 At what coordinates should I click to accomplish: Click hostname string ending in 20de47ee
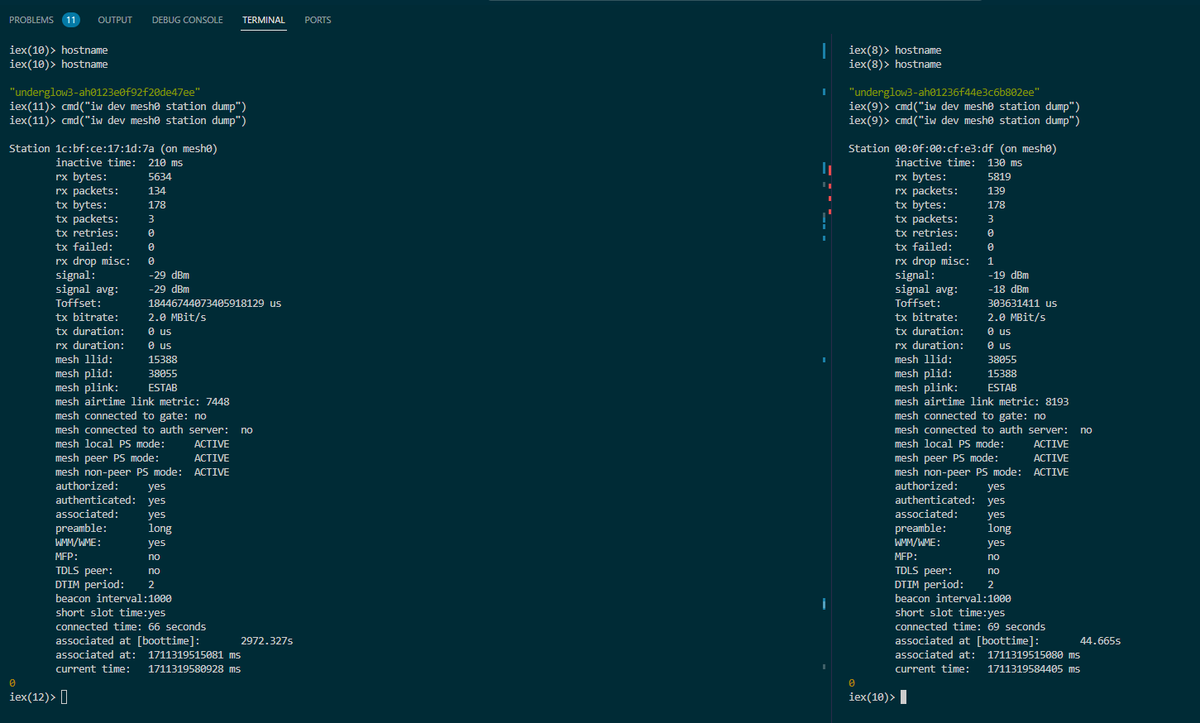[104, 91]
